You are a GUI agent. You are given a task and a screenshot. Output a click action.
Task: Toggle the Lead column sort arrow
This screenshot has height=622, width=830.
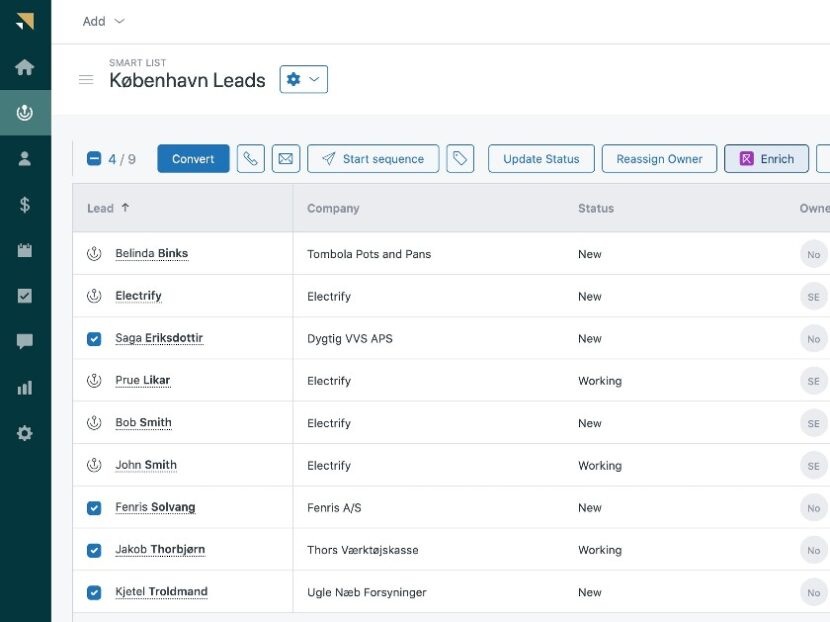pos(124,208)
